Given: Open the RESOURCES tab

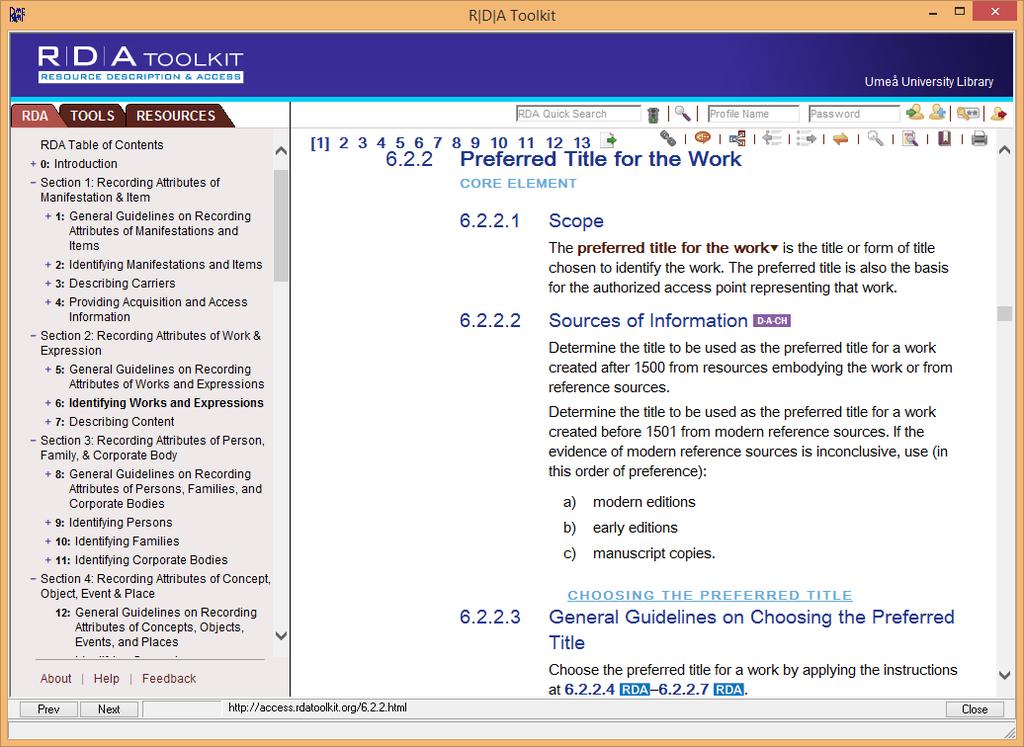Looking at the screenshot, I should [x=176, y=116].
